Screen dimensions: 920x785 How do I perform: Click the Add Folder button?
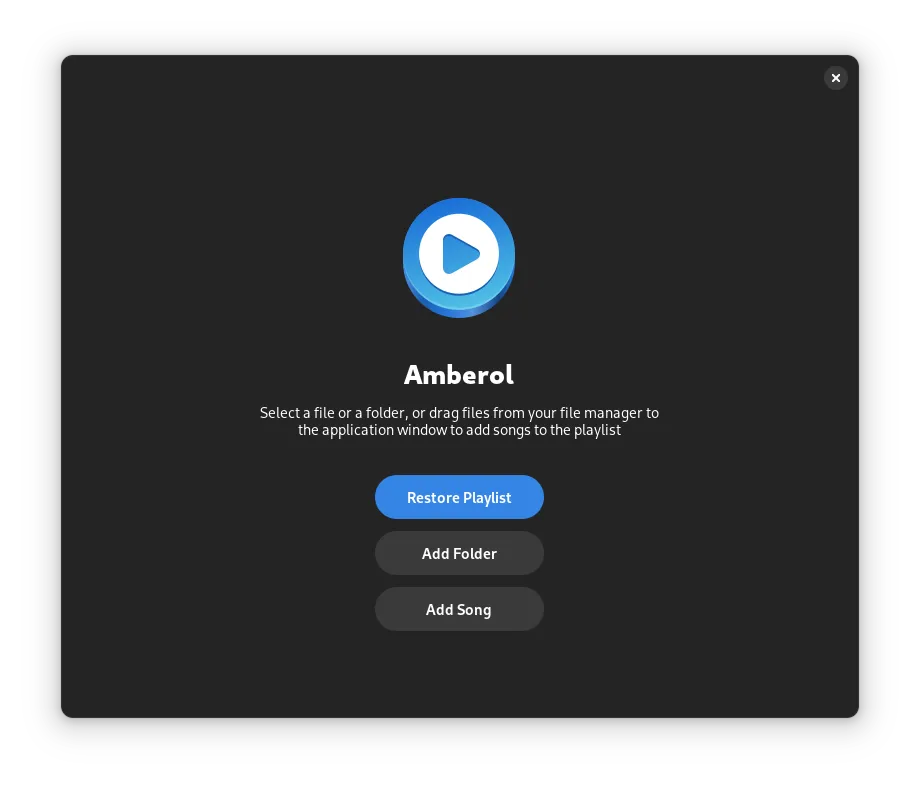click(x=459, y=553)
